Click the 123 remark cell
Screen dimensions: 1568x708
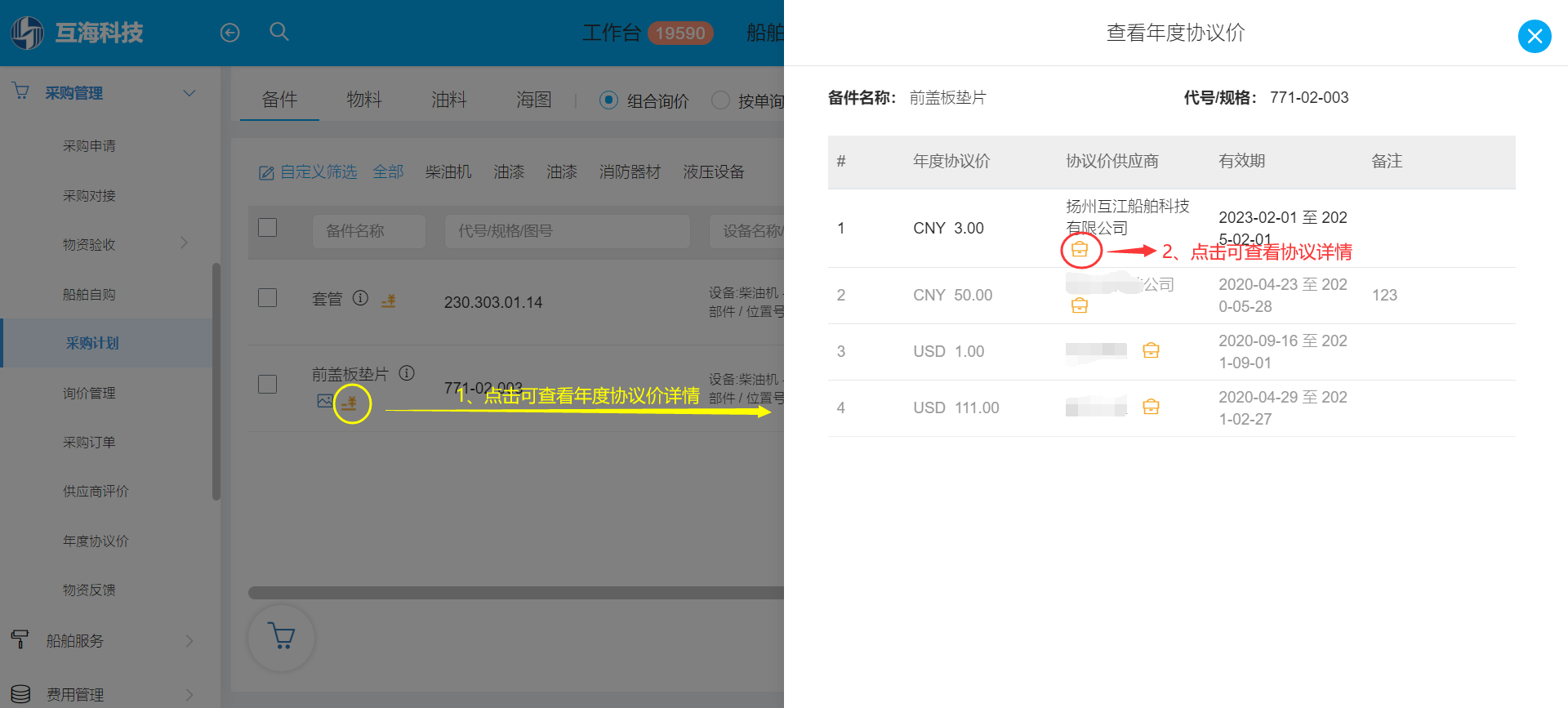(x=1384, y=296)
